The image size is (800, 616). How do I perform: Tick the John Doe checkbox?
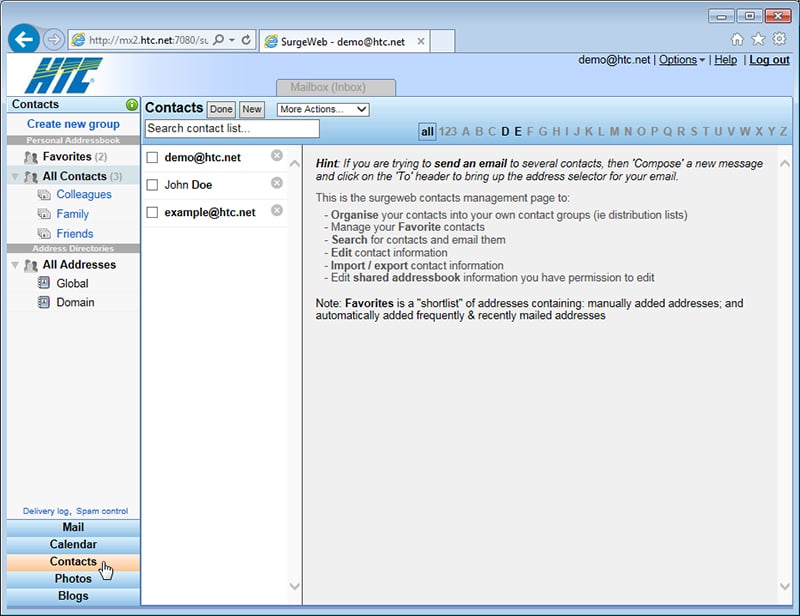(x=152, y=185)
